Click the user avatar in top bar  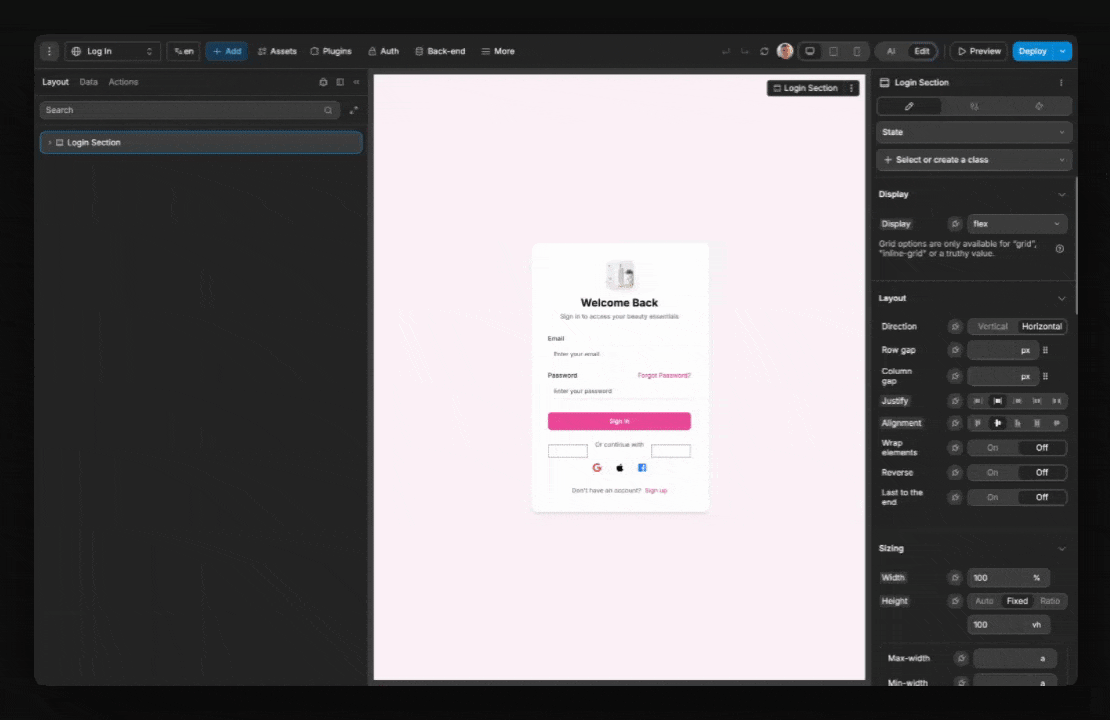[x=785, y=51]
